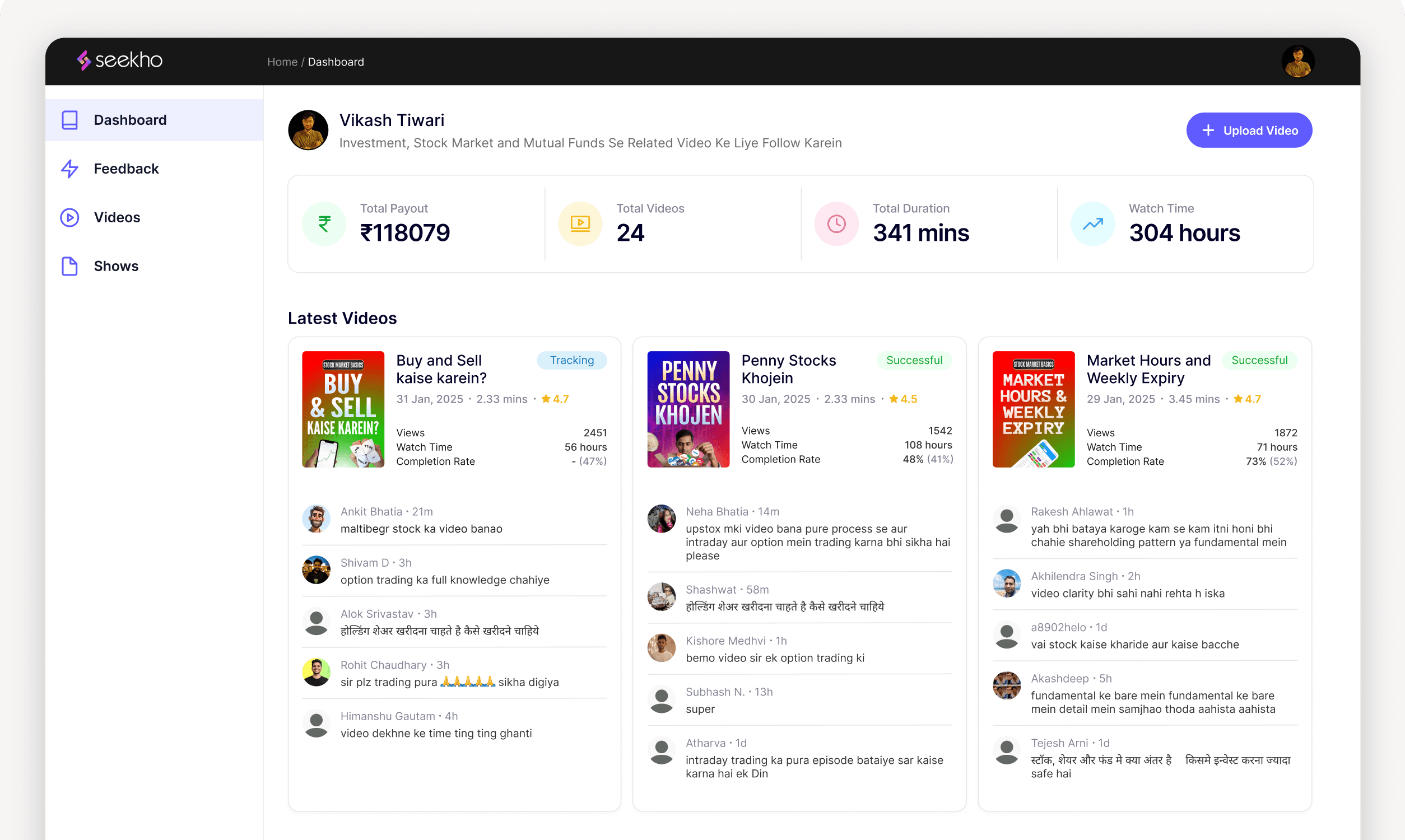This screenshot has height=840, width=1405.
Task: Click the Home breadcrumb link
Action: click(x=282, y=62)
